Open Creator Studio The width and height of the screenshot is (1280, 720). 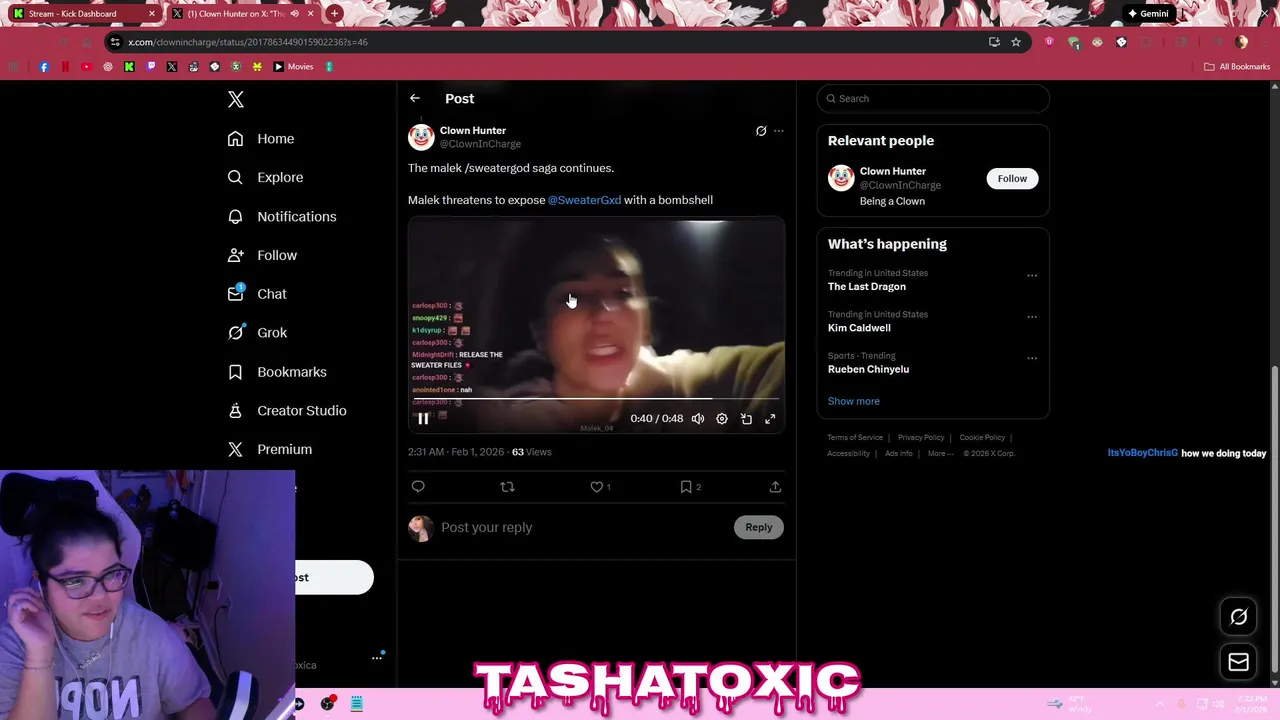[x=287, y=411]
